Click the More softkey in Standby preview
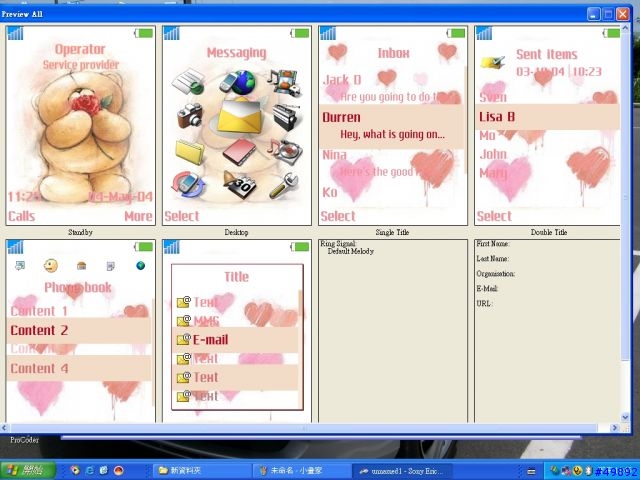 pos(138,216)
